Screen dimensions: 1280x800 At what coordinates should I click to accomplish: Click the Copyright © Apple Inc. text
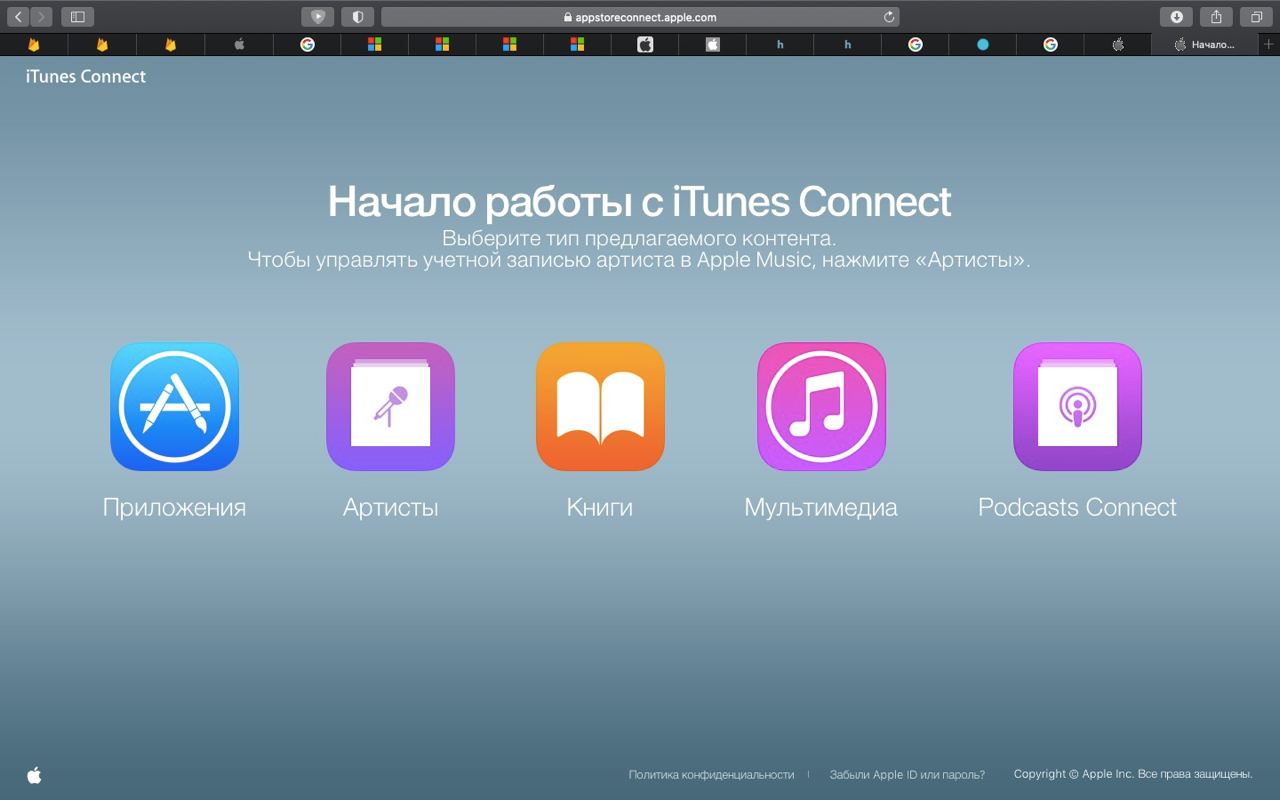point(1133,774)
